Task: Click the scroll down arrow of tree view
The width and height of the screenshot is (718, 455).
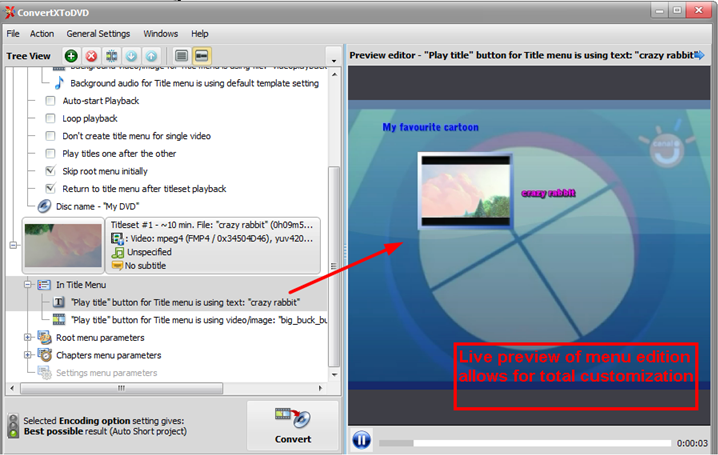Action: coord(334,374)
